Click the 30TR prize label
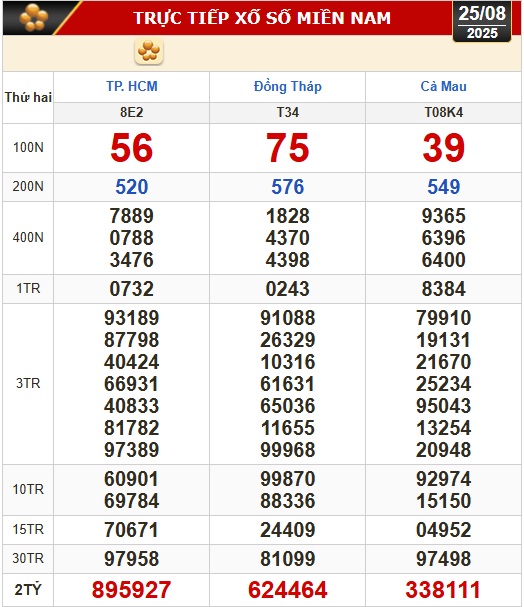This screenshot has width=524, height=607. tap(28, 559)
